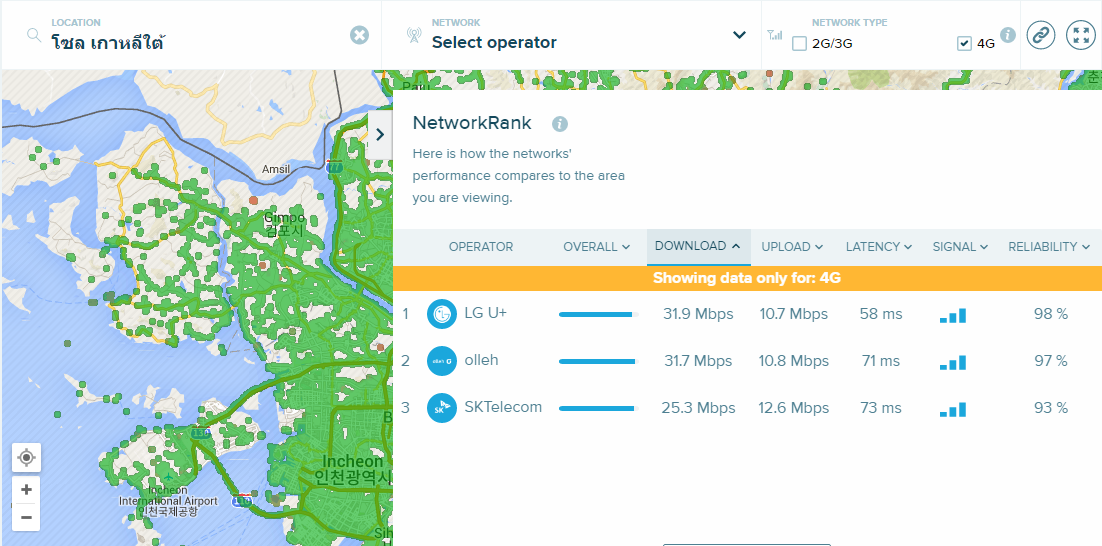Click olleh overall score bar
The image size is (1102, 546).
coord(597,361)
